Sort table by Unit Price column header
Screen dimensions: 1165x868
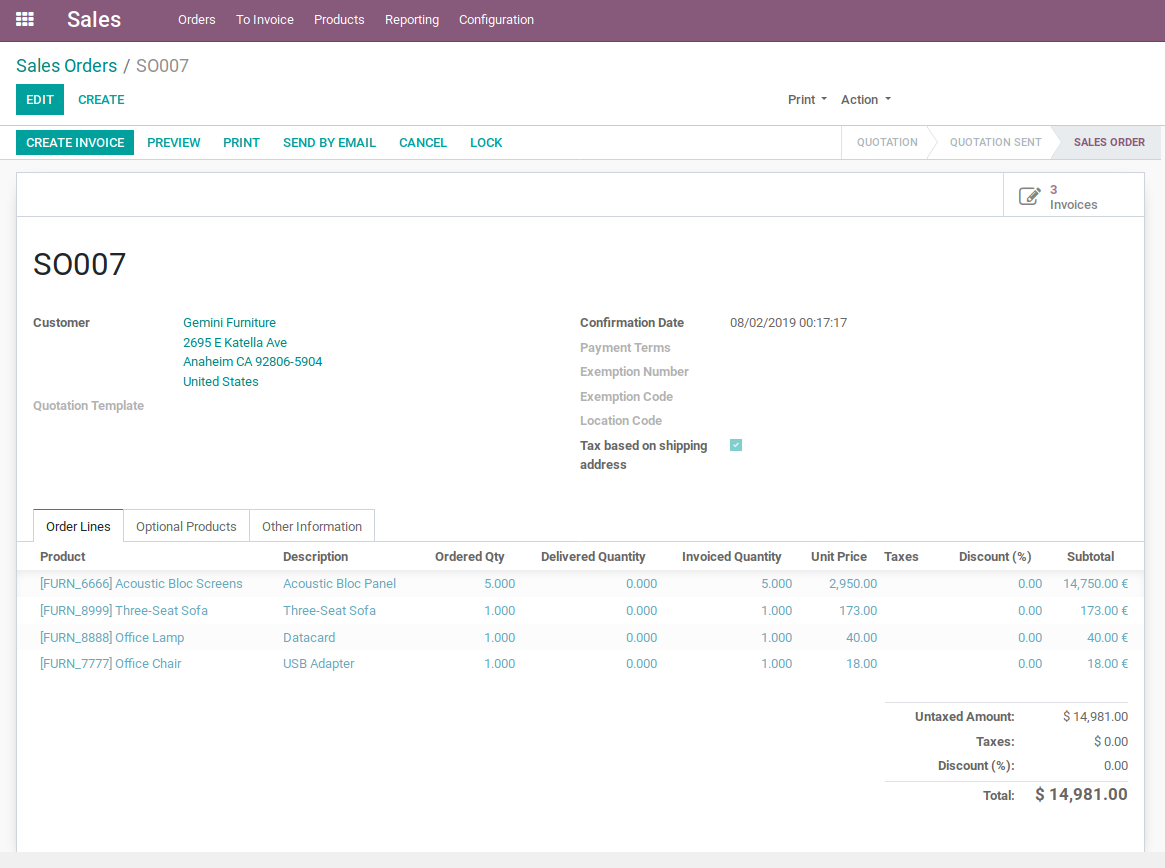838,557
